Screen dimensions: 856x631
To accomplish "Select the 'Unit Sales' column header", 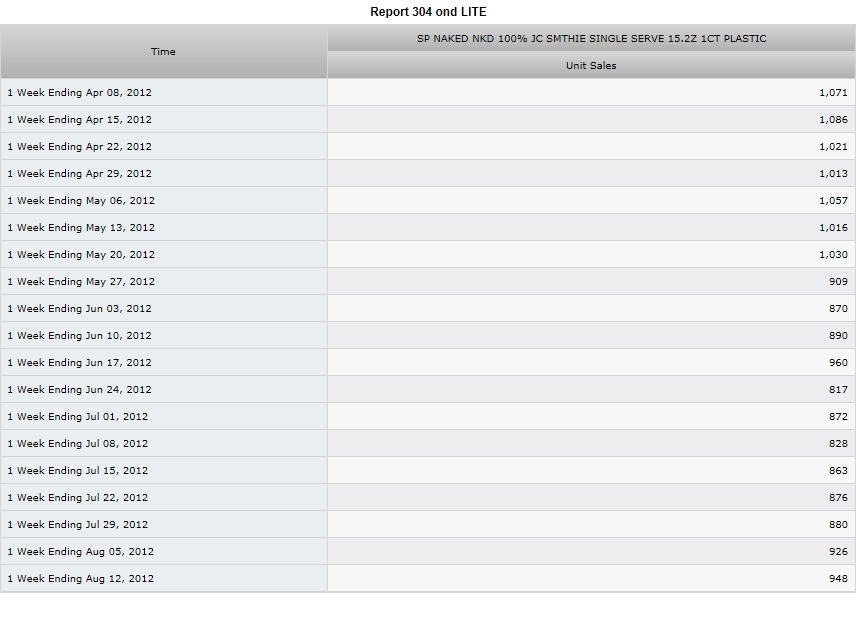I will pyautogui.click(x=591, y=65).
